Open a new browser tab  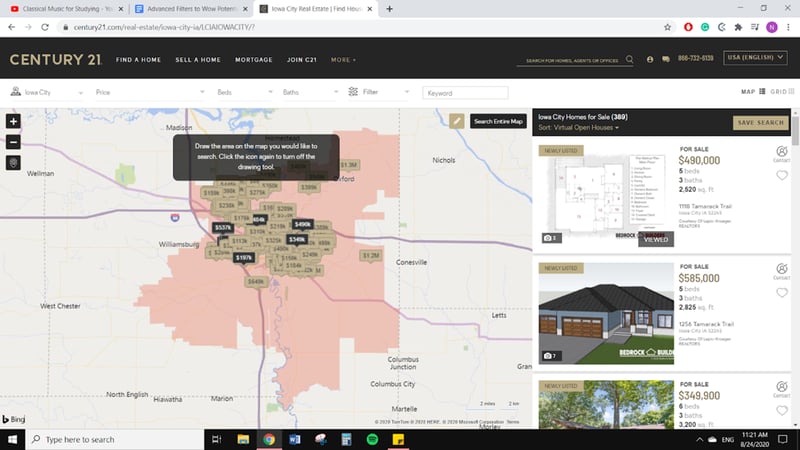click(389, 9)
